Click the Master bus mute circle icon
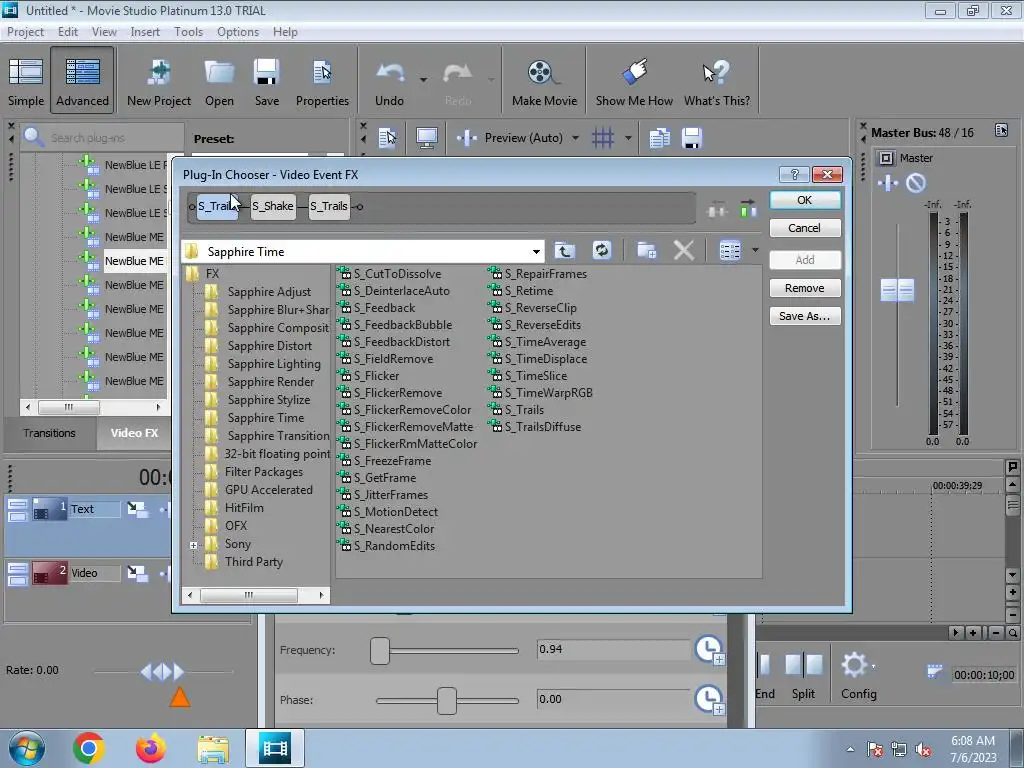 pyautogui.click(x=916, y=183)
